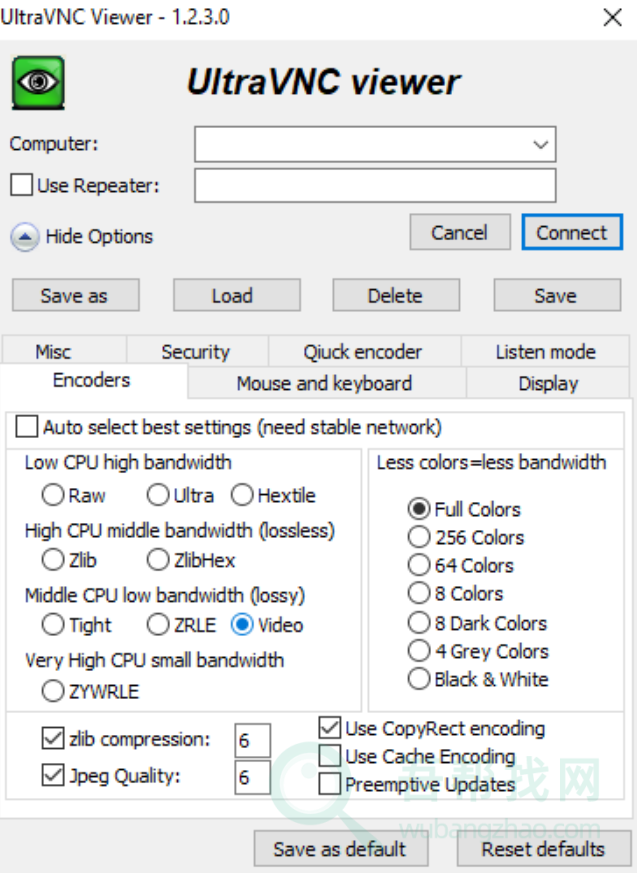
Task: Enable the Use Repeater checkbox
Action: tap(21, 185)
